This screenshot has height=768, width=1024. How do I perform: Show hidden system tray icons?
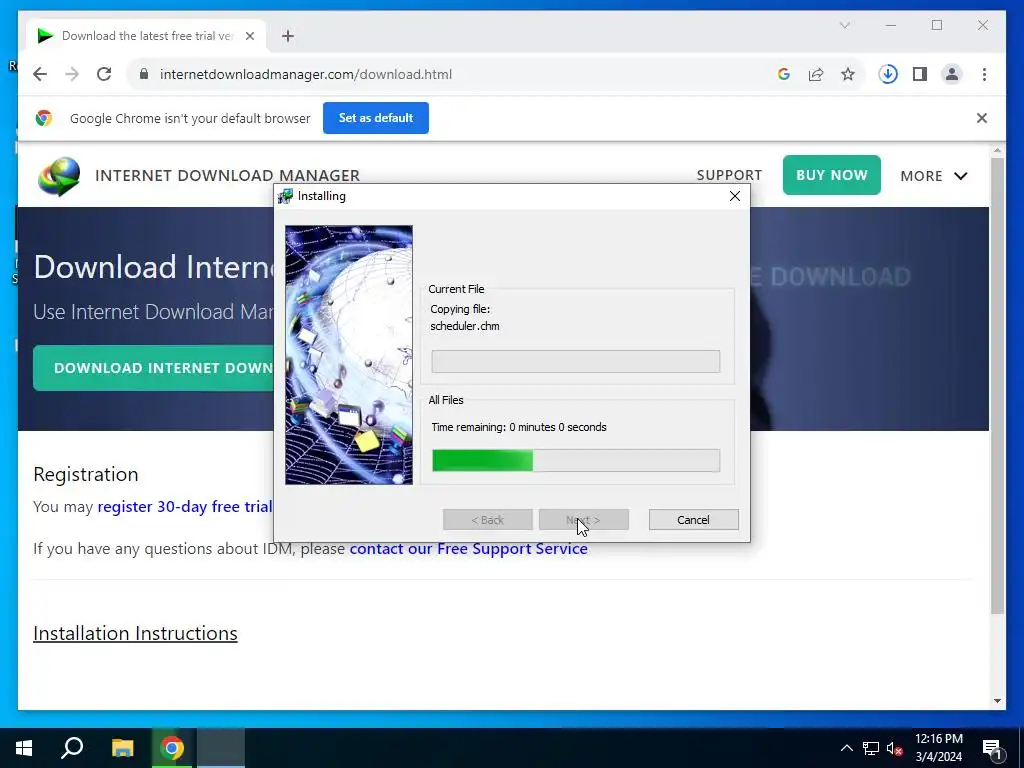(x=846, y=748)
